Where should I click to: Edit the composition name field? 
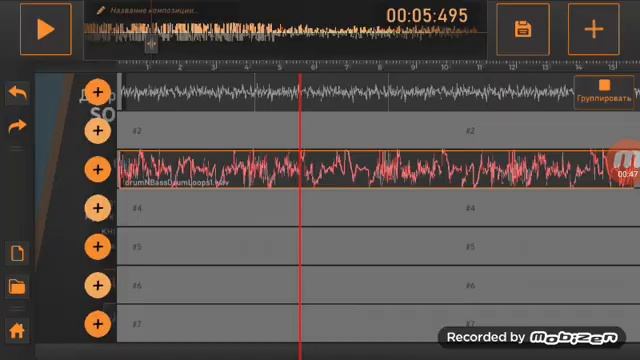154,11
